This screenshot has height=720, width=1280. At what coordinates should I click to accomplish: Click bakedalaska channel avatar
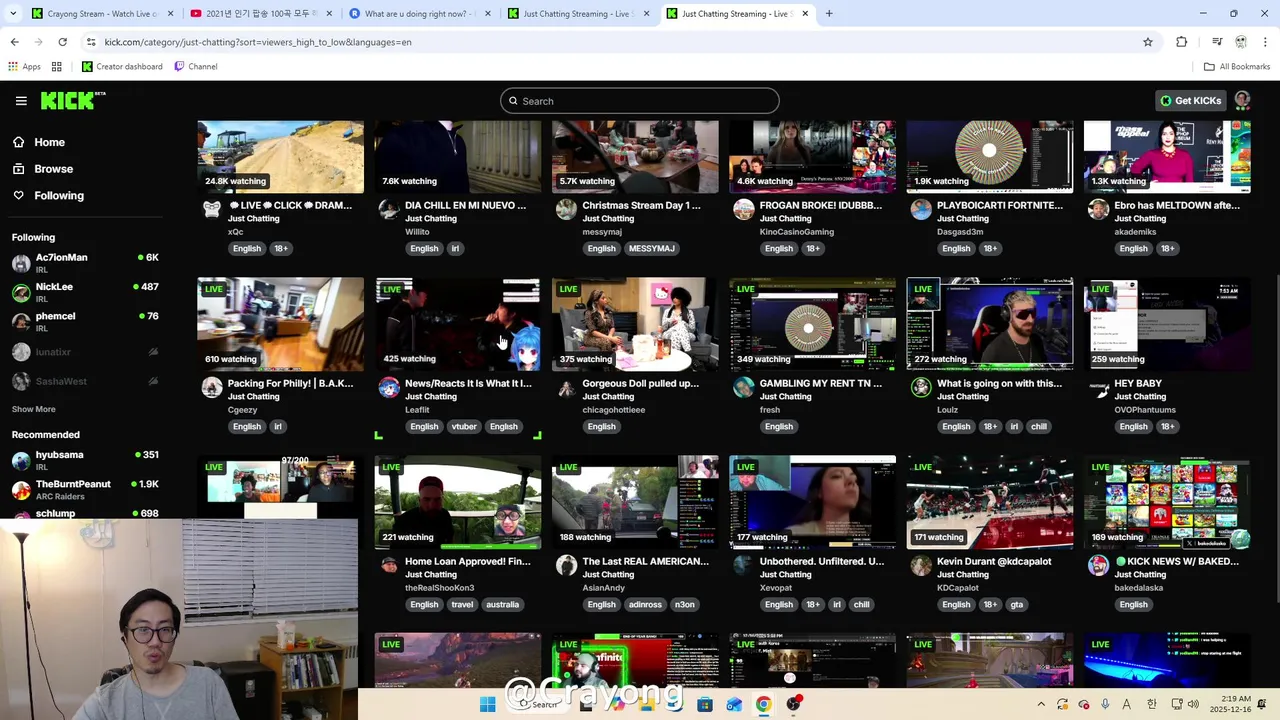click(1098, 565)
